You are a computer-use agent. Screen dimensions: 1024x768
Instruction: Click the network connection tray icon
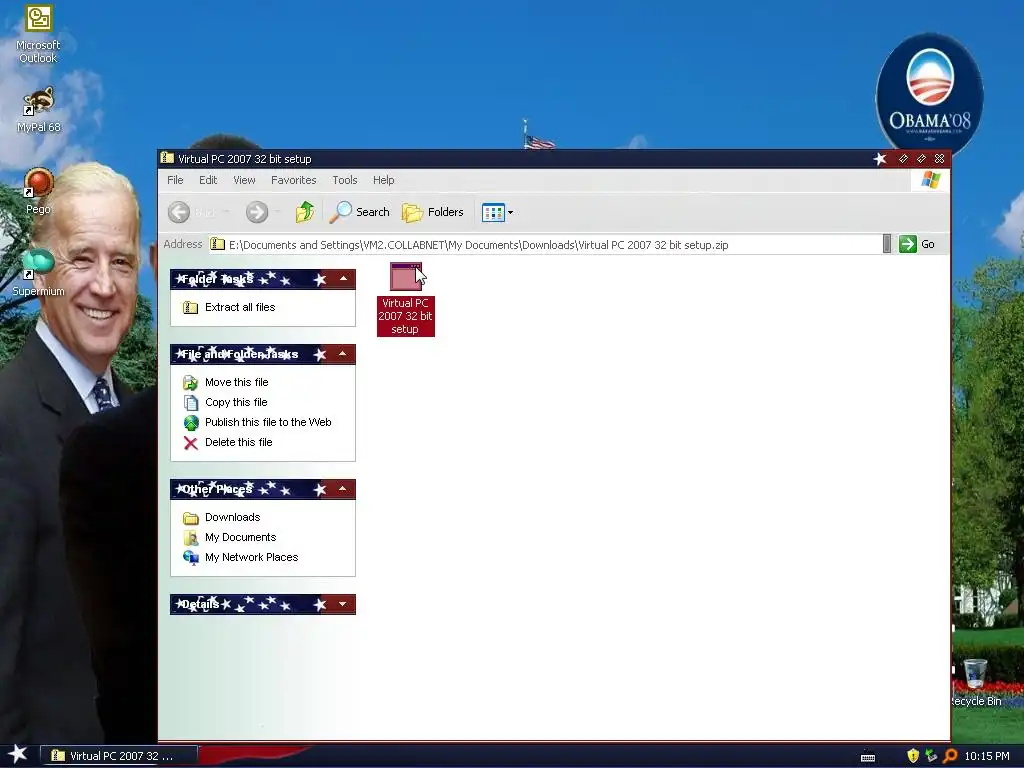click(931, 756)
